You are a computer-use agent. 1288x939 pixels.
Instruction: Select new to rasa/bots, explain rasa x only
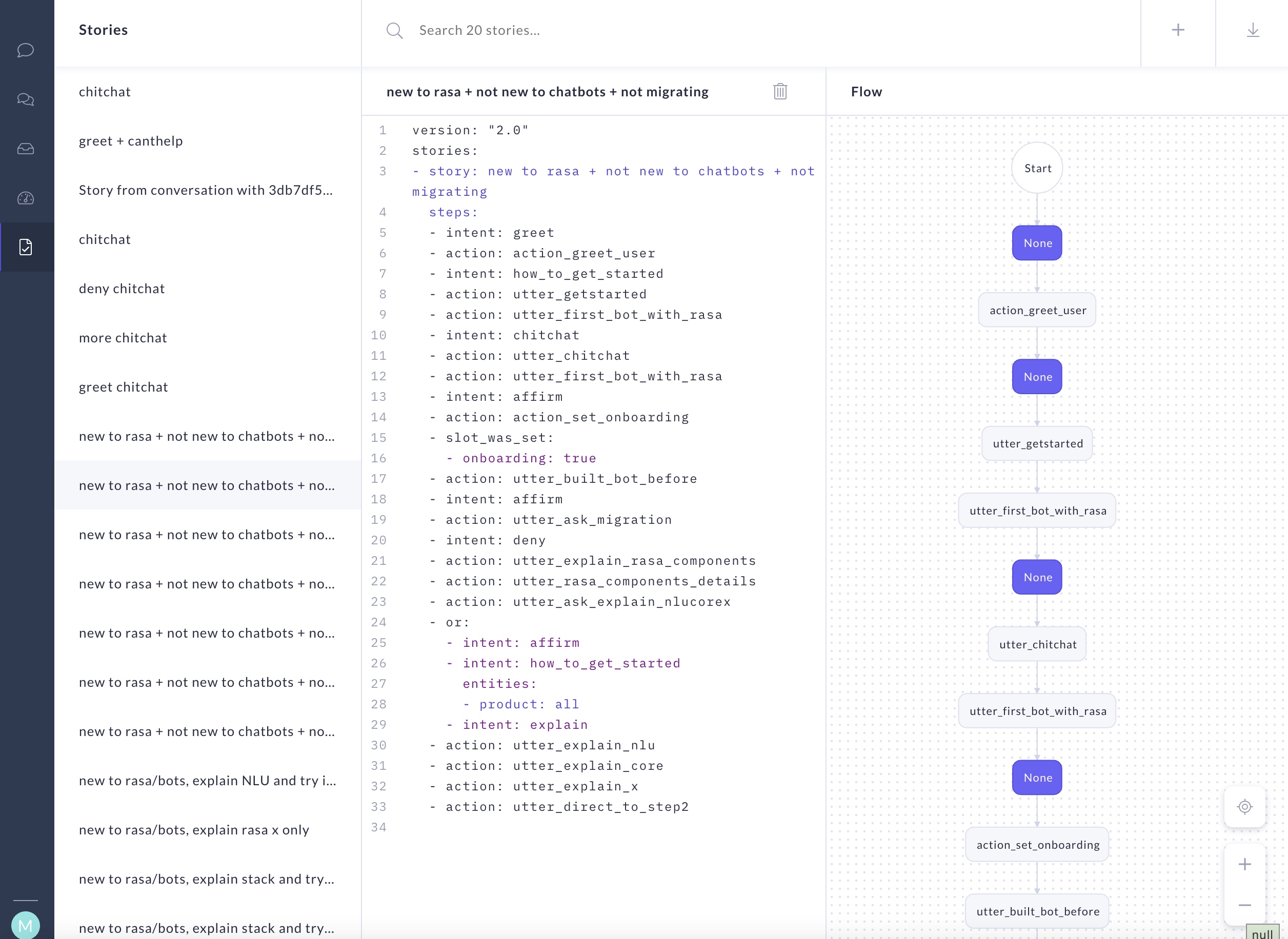(194, 830)
